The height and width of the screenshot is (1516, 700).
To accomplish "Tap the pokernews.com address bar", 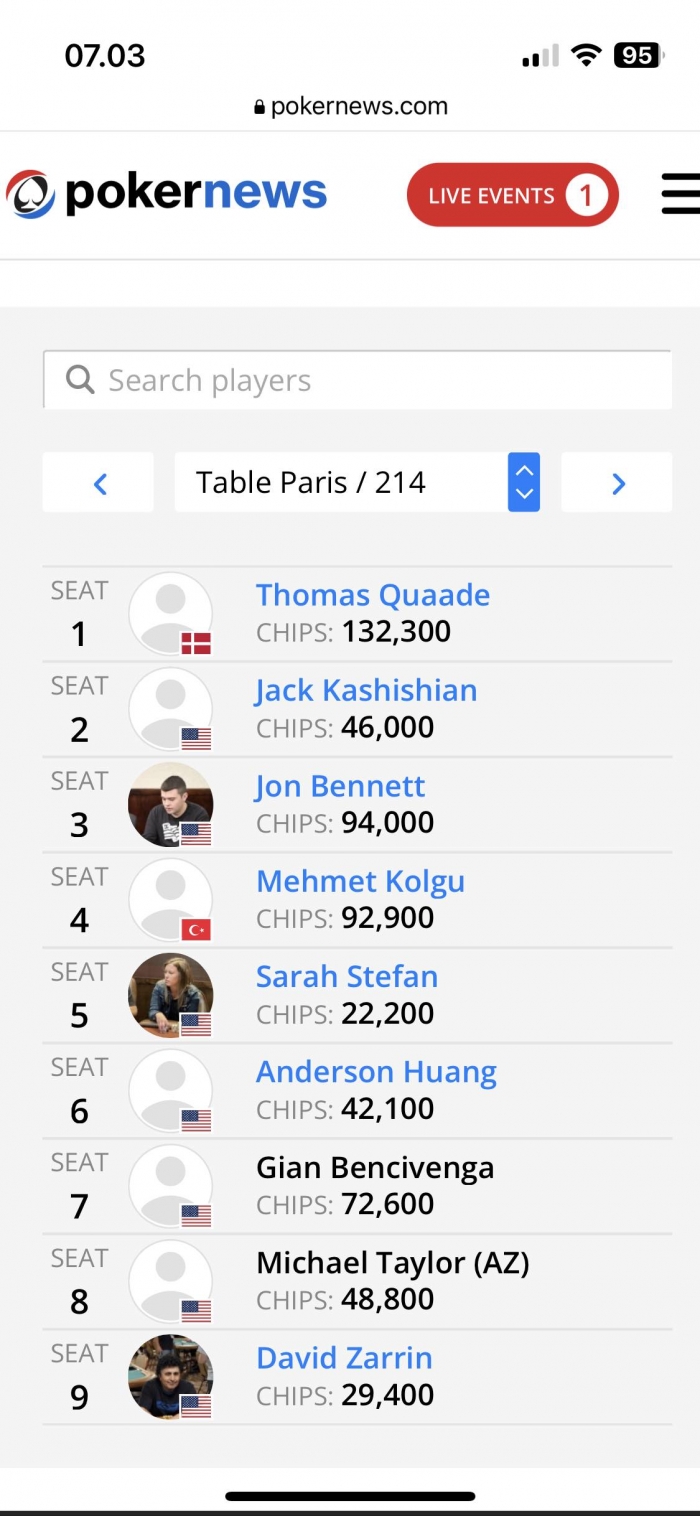I will 350,107.
